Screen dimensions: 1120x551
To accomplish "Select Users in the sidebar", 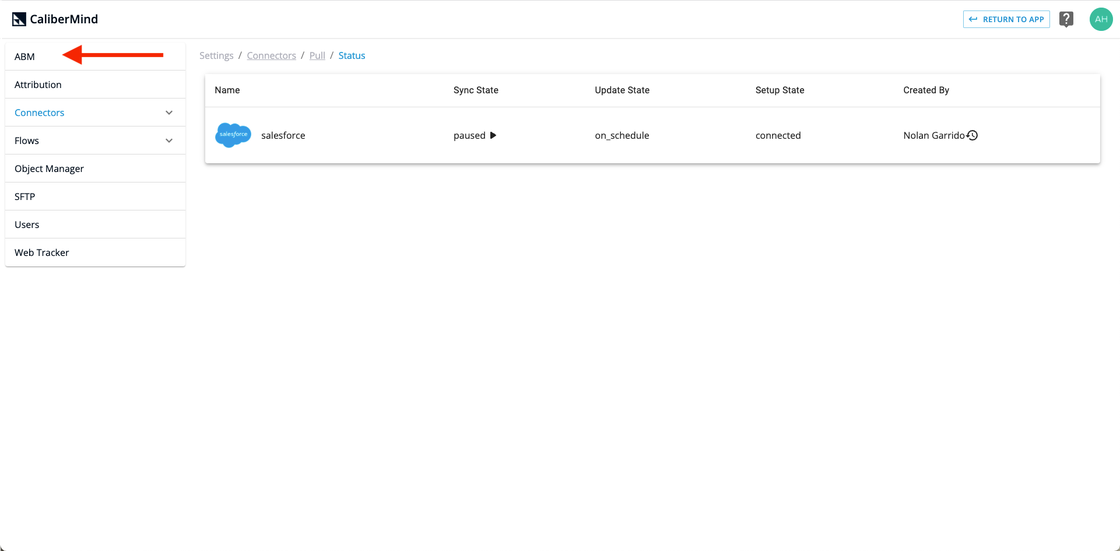I will tap(27, 225).
